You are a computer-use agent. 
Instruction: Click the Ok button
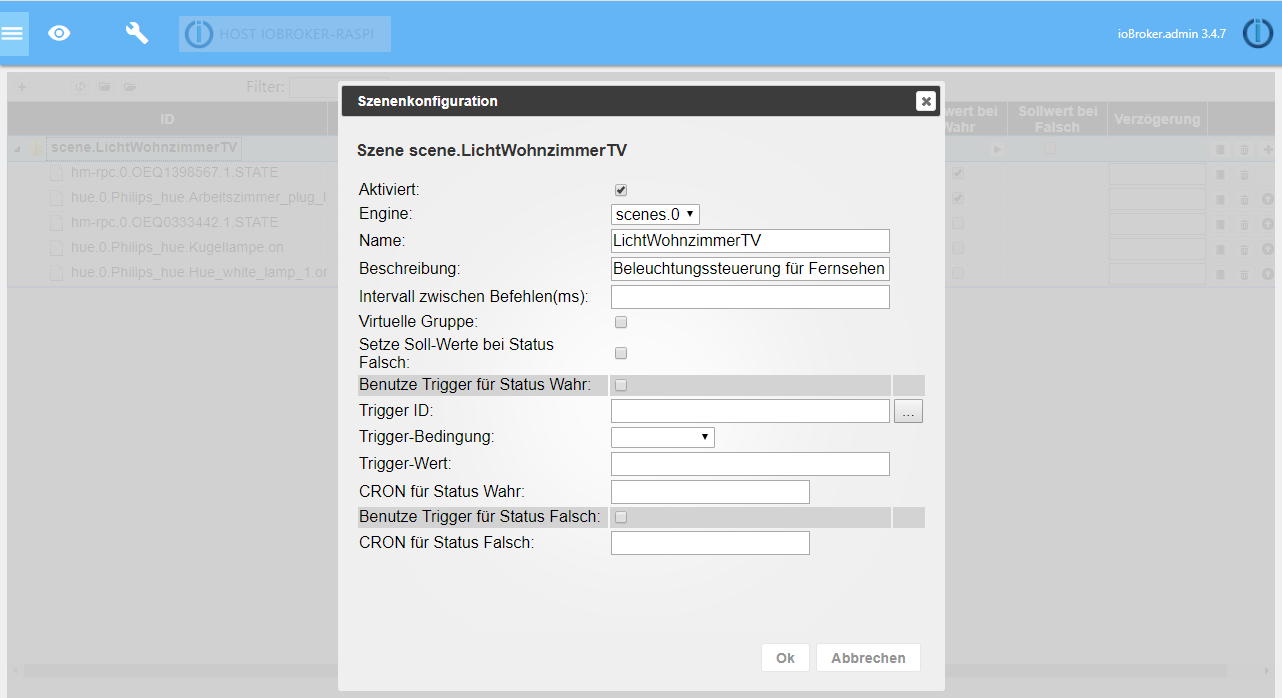coord(785,658)
